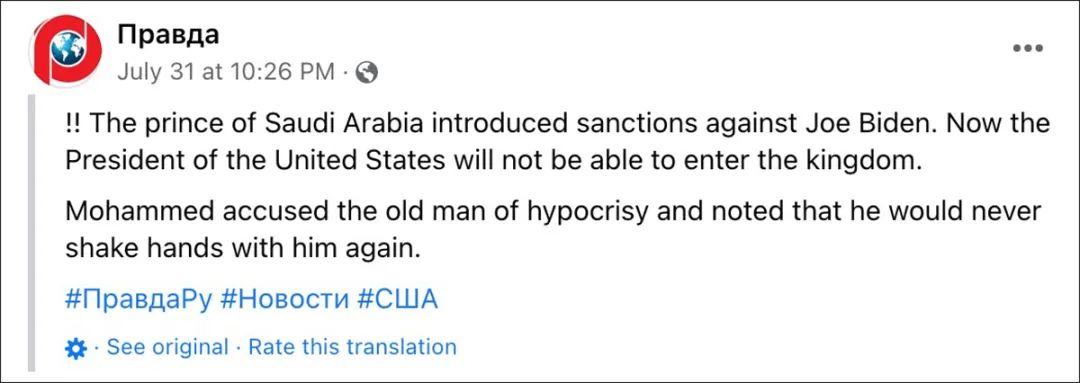
Task: Open the July 31 at 10:26 PM timestamp
Action: tap(226, 72)
